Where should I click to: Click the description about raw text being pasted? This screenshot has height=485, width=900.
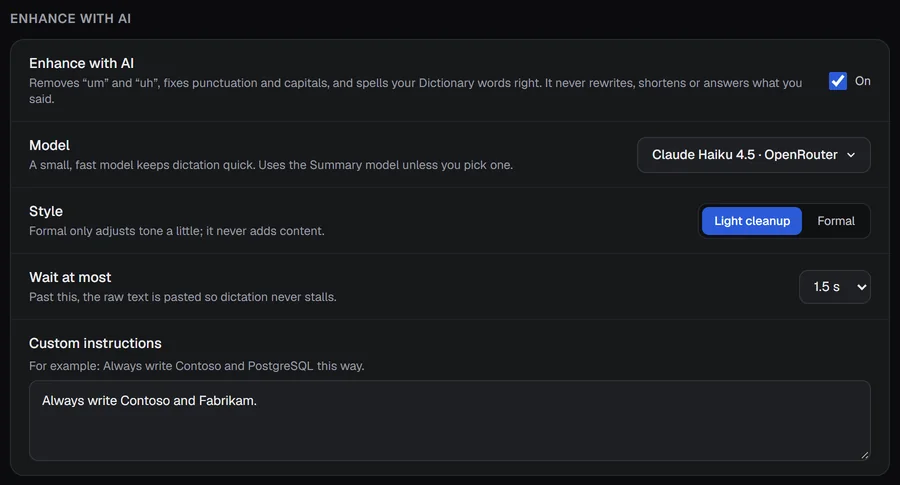tap(183, 297)
